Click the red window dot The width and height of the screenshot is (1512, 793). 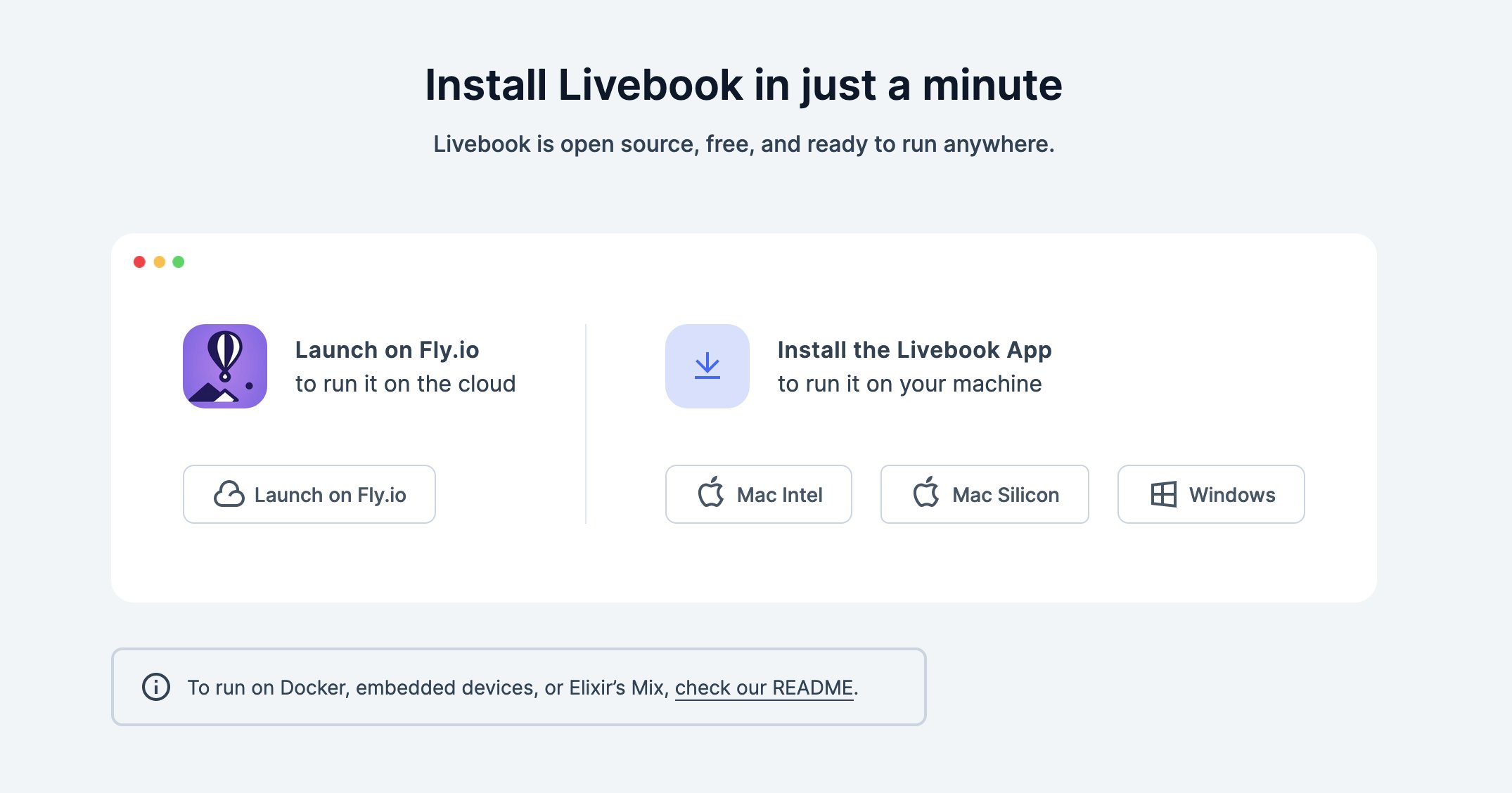[x=139, y=262]
